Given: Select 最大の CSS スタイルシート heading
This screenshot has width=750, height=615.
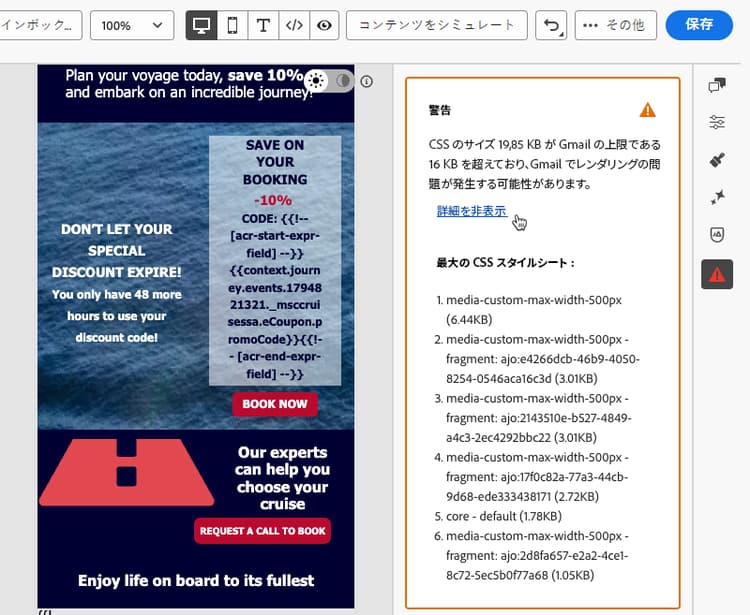Looking at the screenshot, I should pyautogui.click(x=505, y=263).
